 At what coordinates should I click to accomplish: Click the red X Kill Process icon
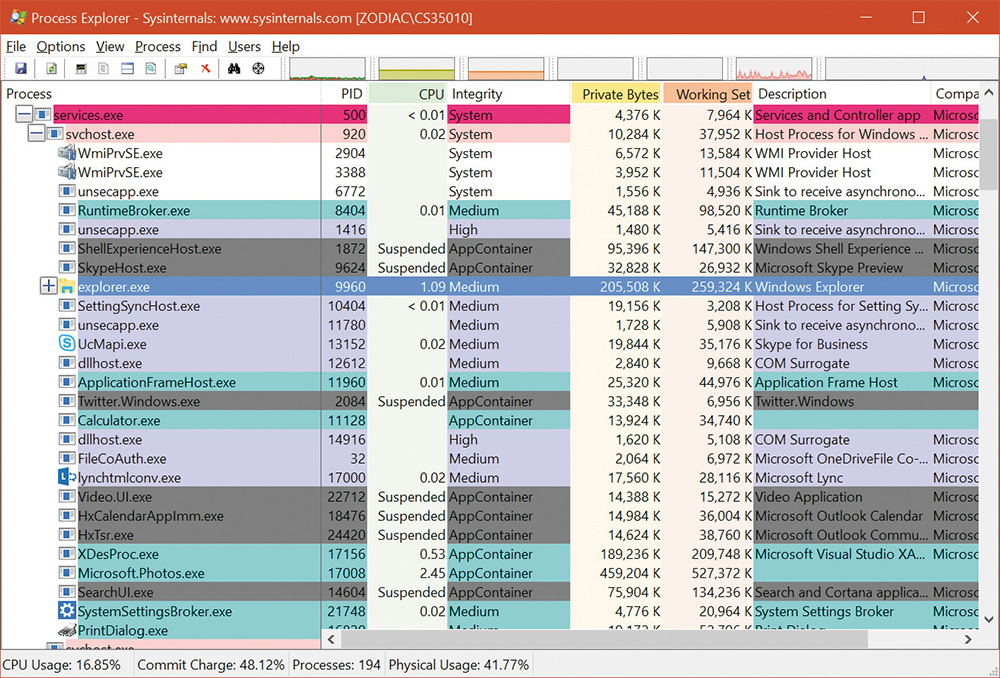point(205,69)
